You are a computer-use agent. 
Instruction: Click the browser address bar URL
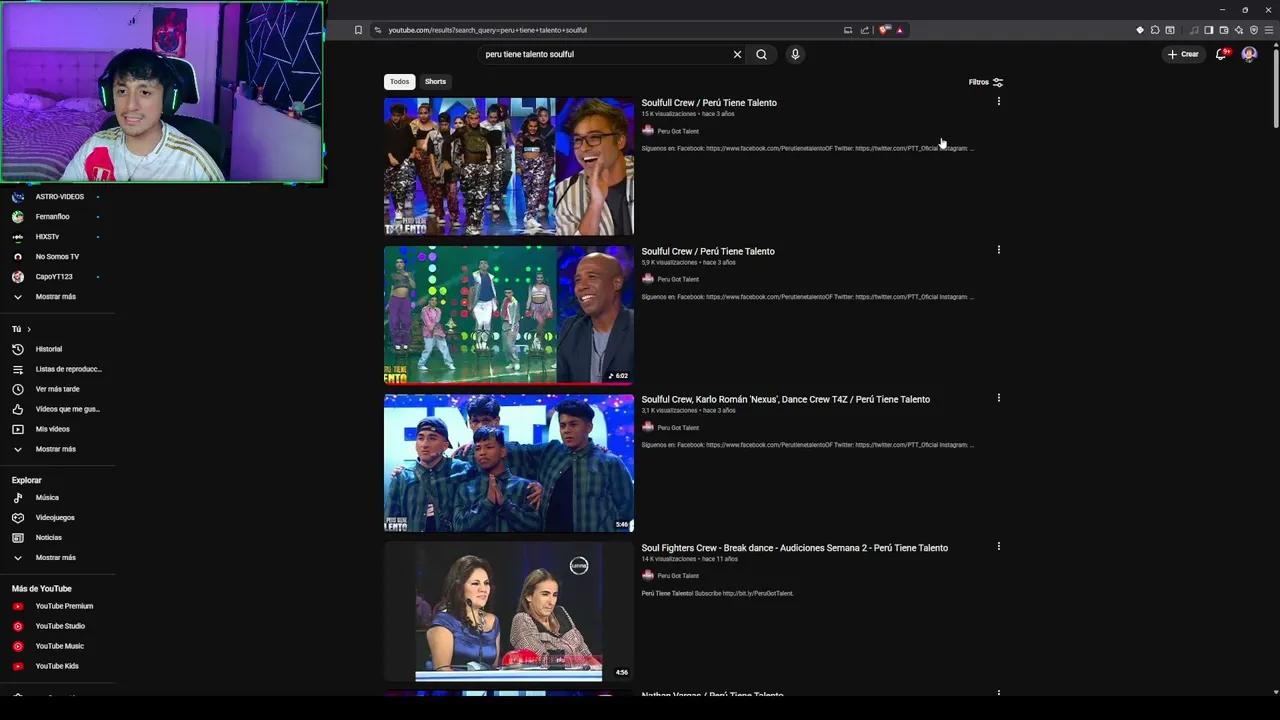click(487, 30)
